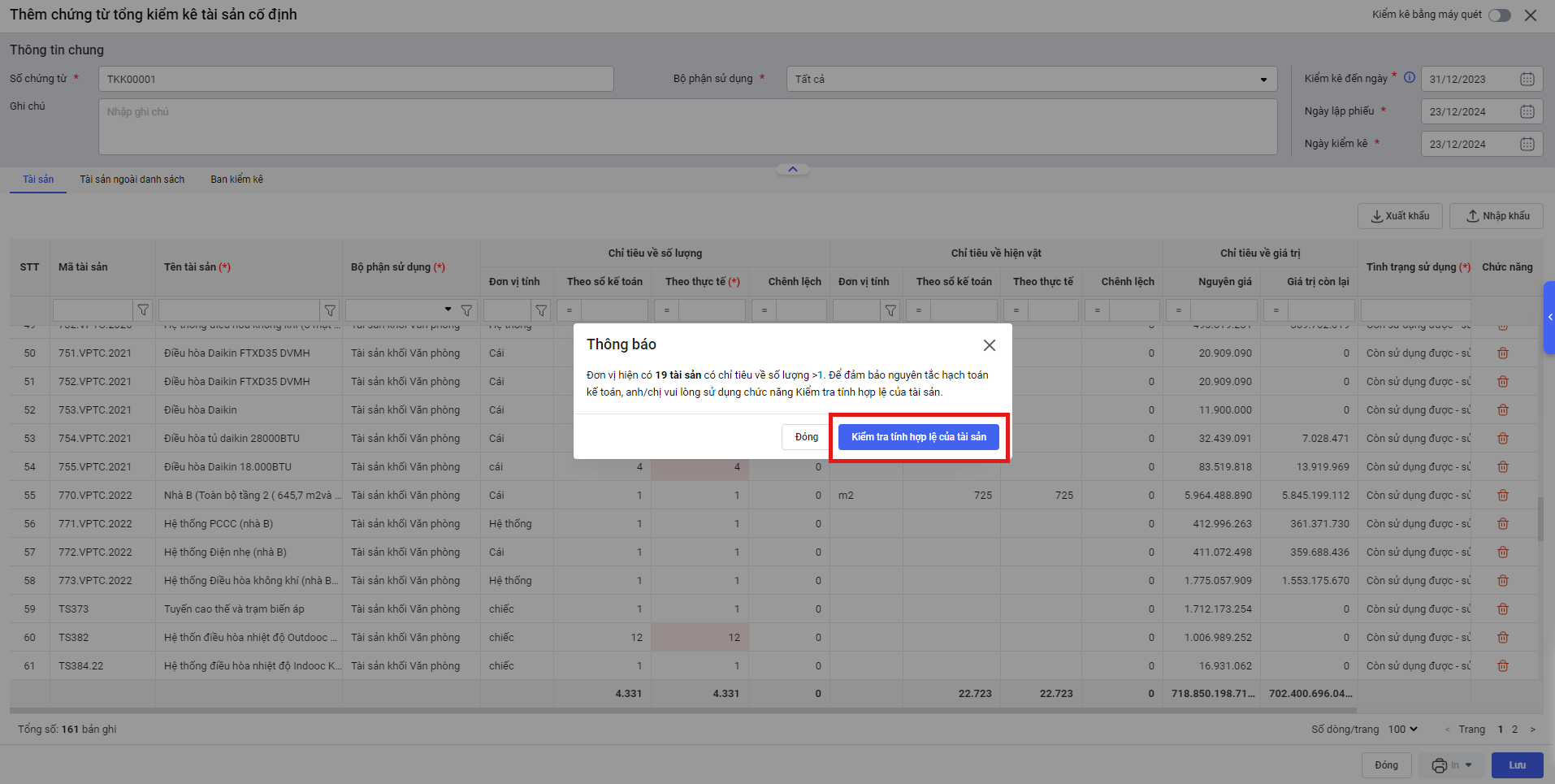Switch to Tài sản ngoài danh sách tab
1555x784 pixels.
[x=132, y=180]
